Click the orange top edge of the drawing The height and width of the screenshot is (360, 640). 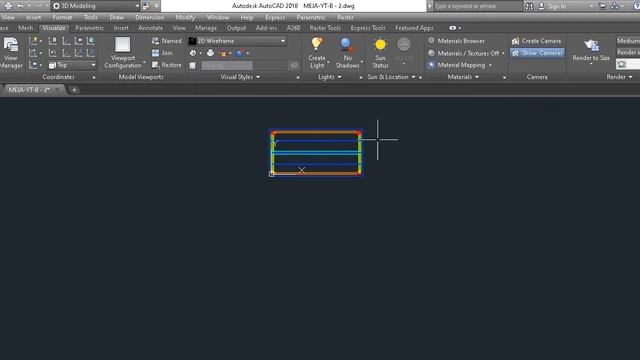[x=316, y=132]
